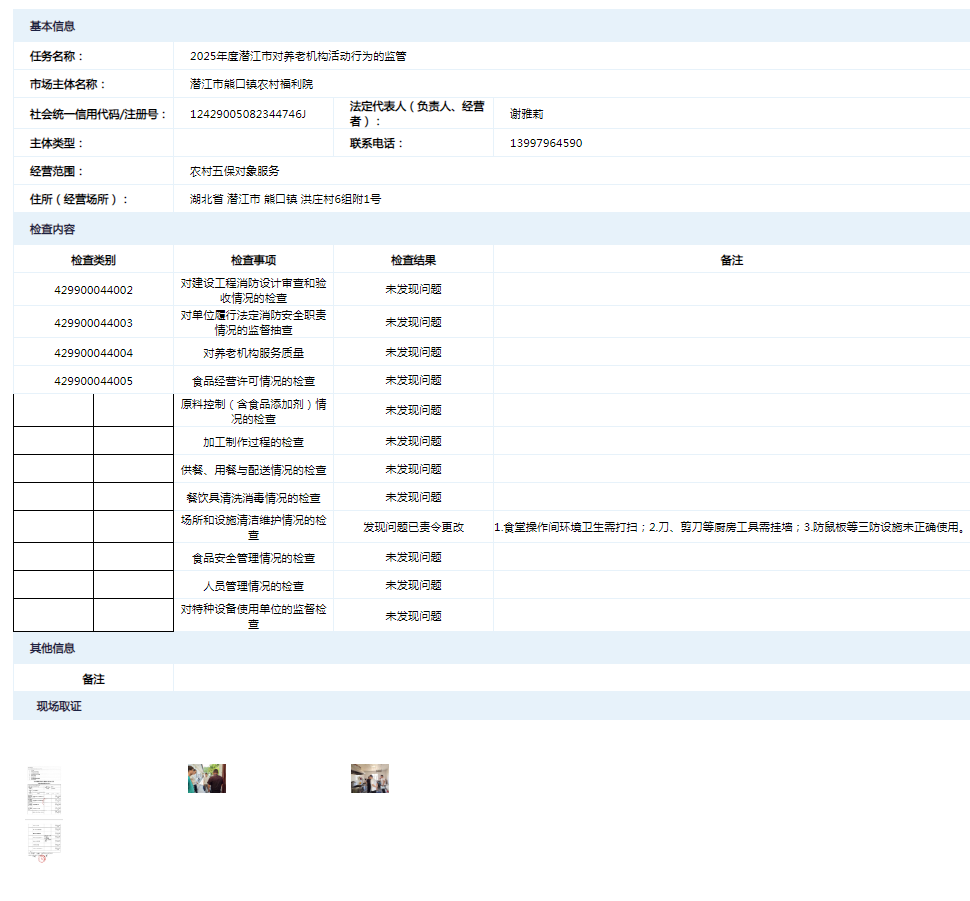The width and height of the screenshot is (970, 901).
Task: View photo of people standing at doorway
Action: click(x=207, y=779)
